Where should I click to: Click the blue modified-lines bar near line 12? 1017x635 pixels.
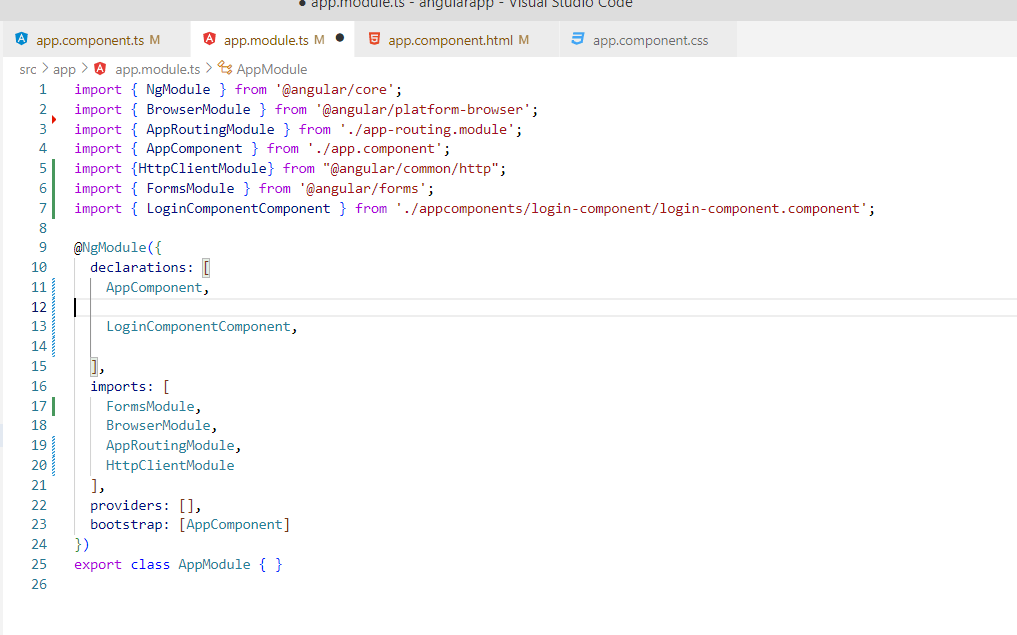click(x=53, y=307)
